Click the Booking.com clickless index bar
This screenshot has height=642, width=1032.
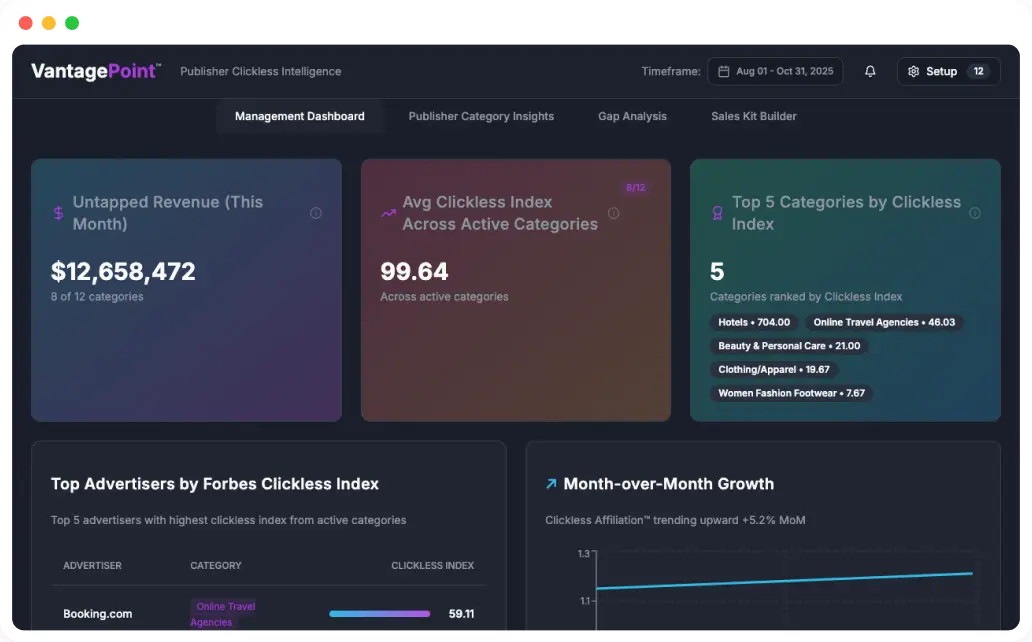click(380, 614)
